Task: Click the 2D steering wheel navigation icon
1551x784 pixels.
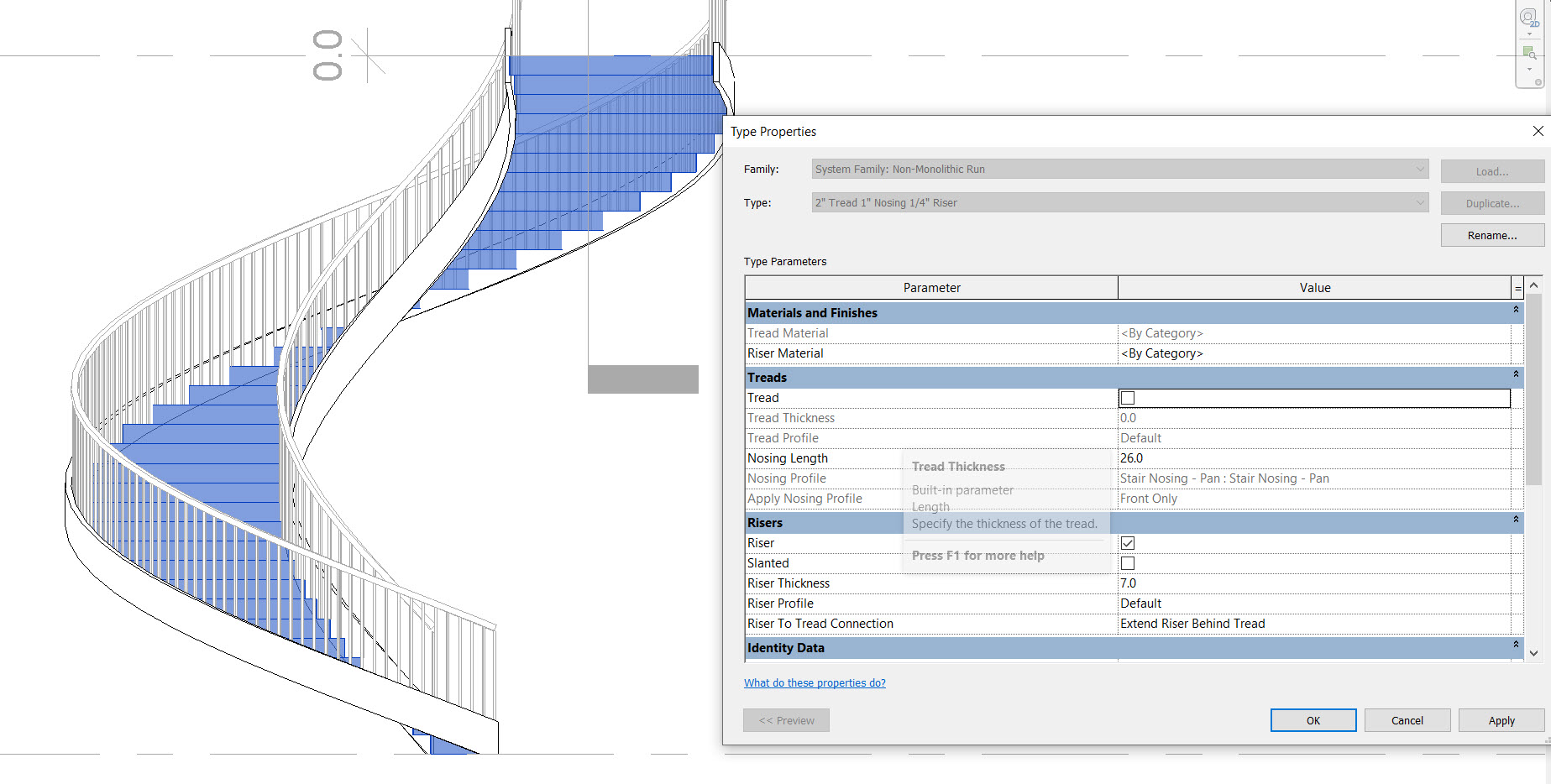Action: pos(1527,16)
